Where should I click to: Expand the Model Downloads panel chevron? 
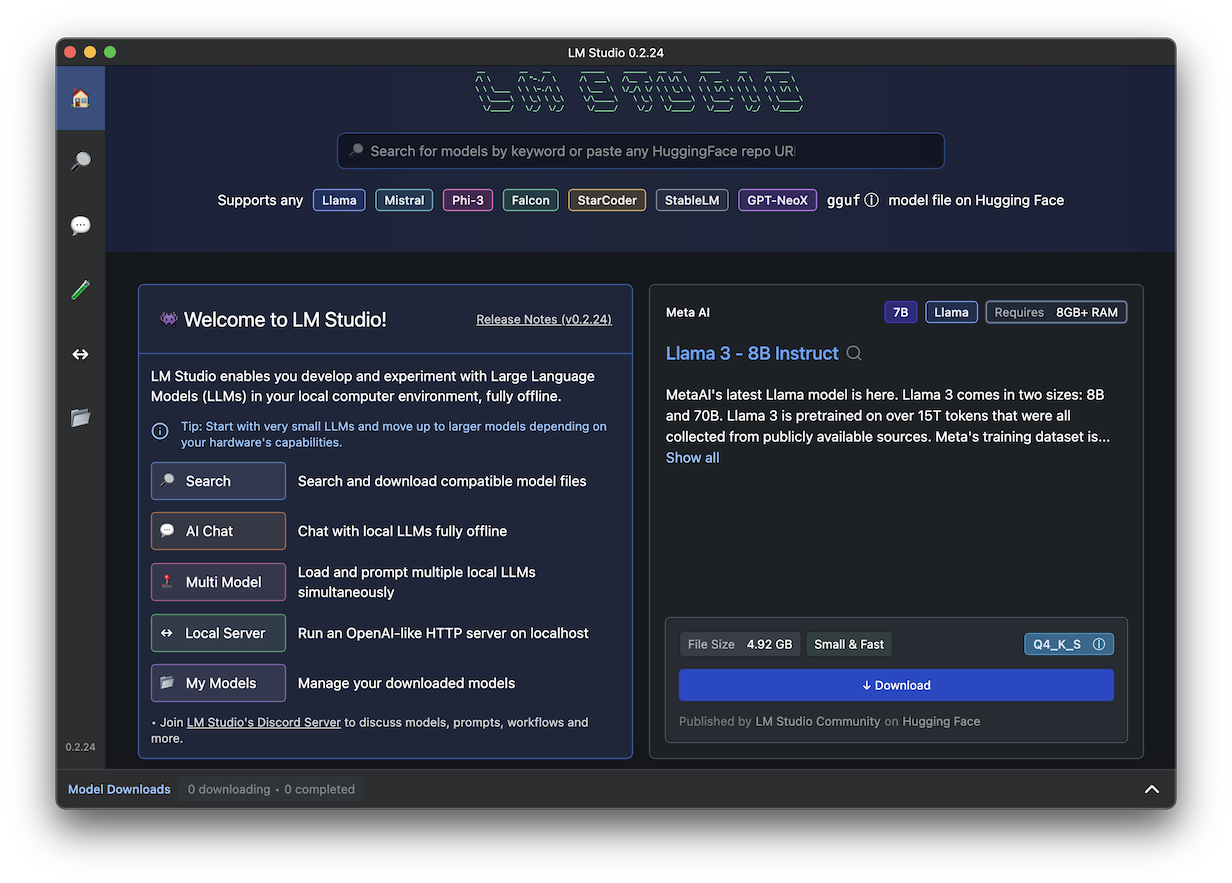(x=1152, y=789)
